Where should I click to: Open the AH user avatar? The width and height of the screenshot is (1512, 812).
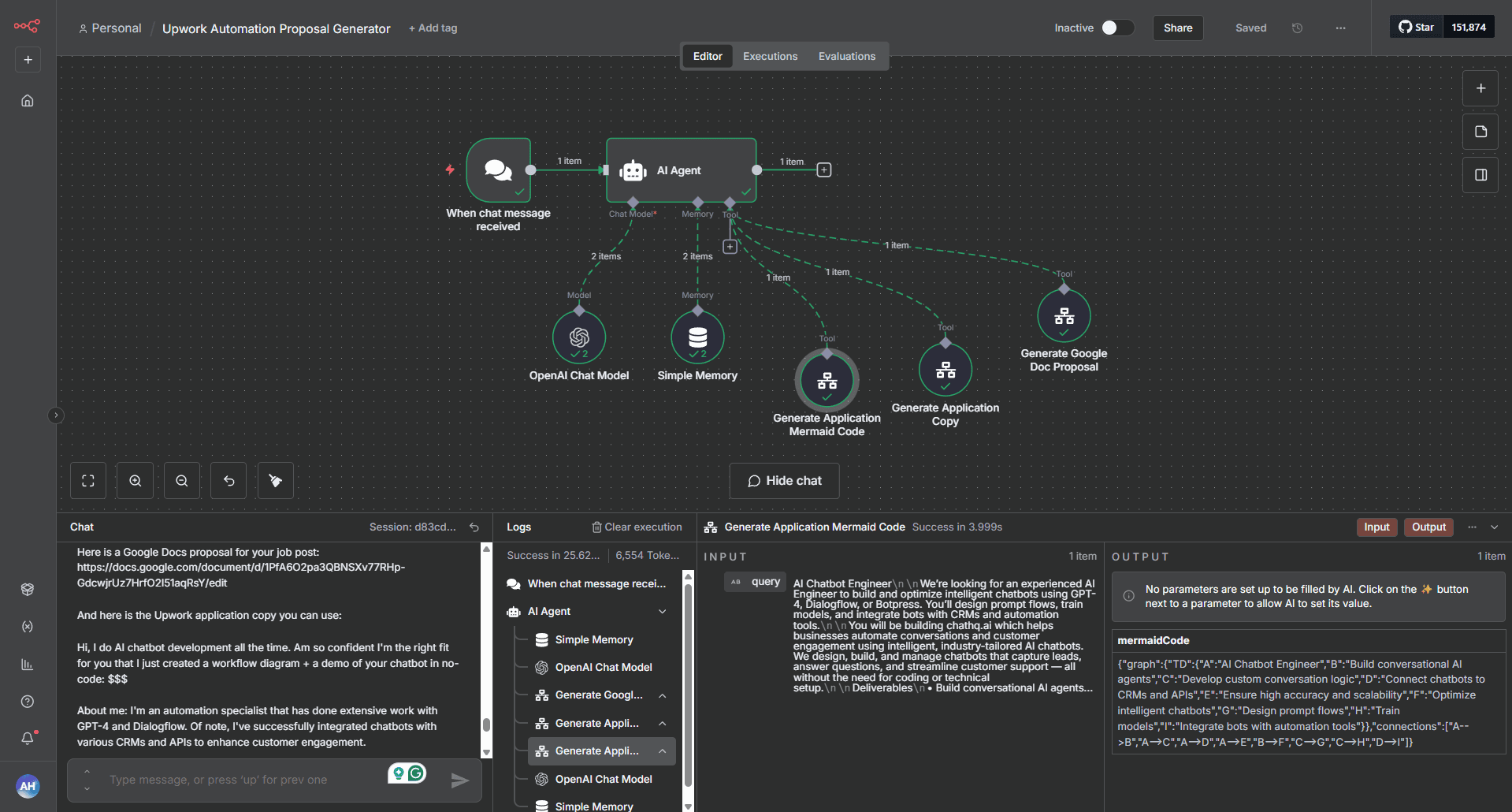[28, 786]
